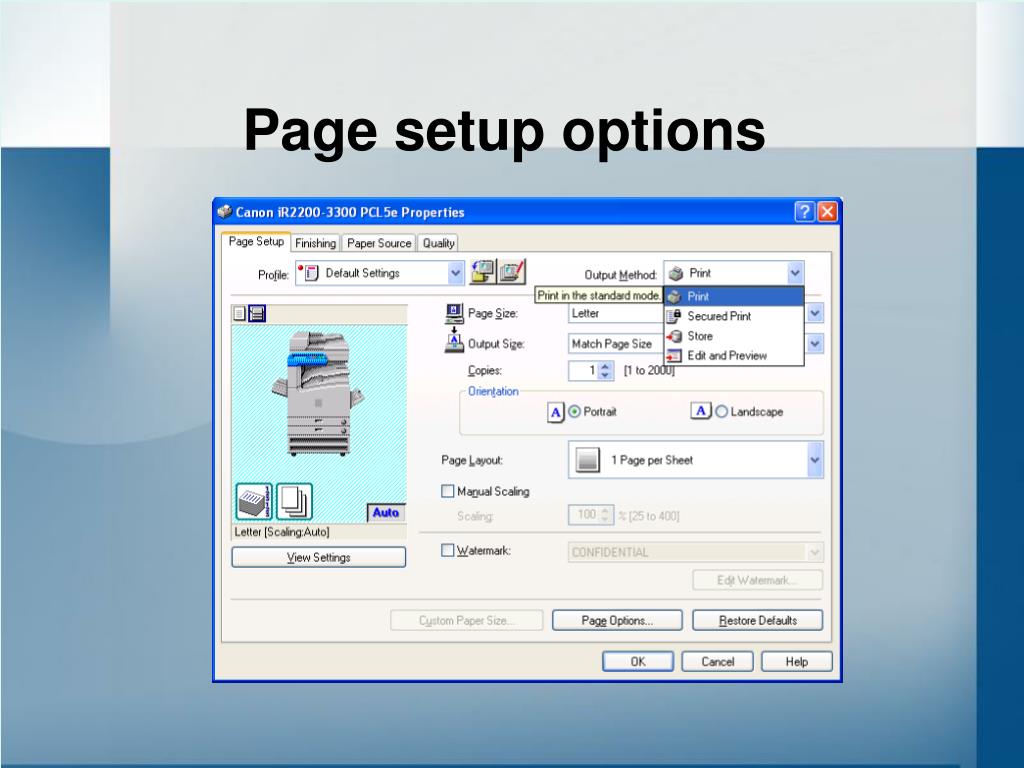Switch to the Paper Source tab
Screen dimensions: 1024x768
coord(379,244)
